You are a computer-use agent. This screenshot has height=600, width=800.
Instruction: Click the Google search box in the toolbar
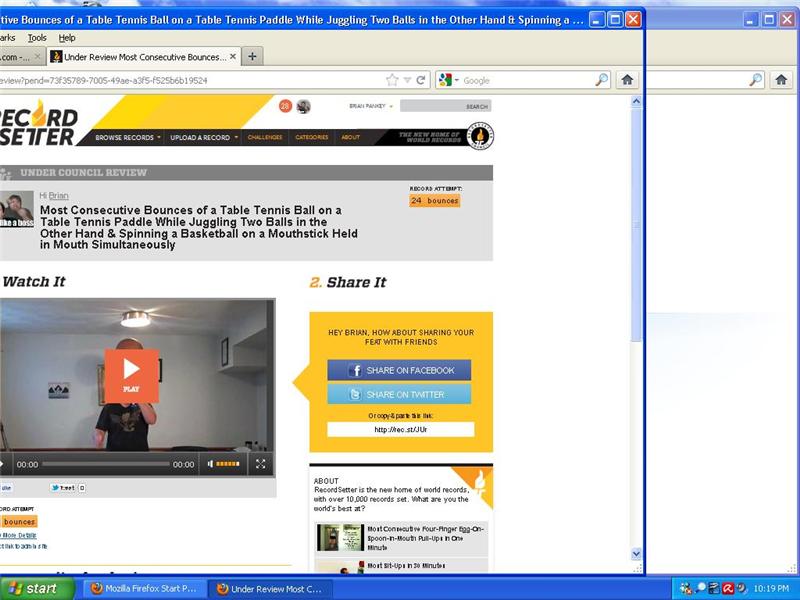[x=528, y=80]
